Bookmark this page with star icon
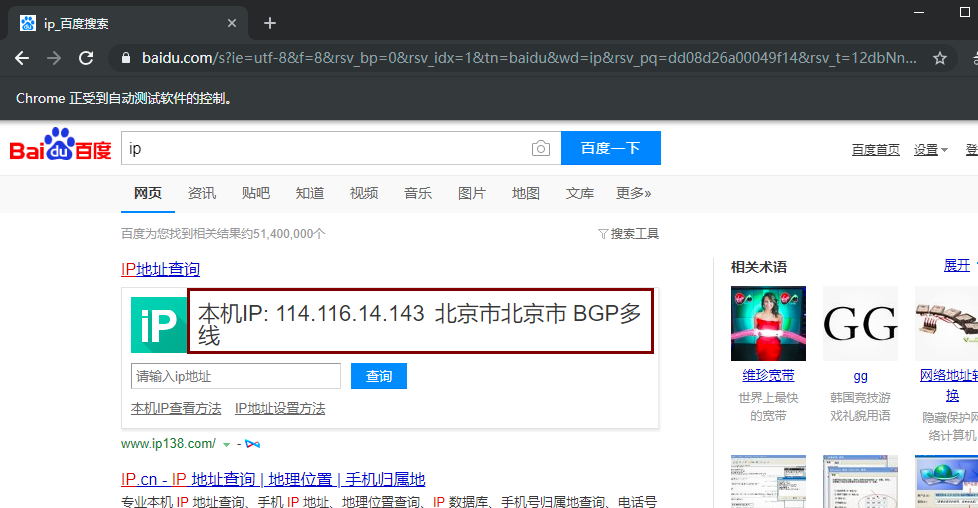Image resolution: width=978 pixels, height=508 pixels. coord(939,58)
